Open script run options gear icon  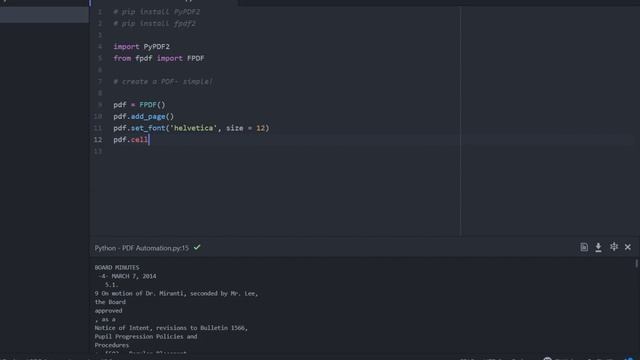coord(614,247)
